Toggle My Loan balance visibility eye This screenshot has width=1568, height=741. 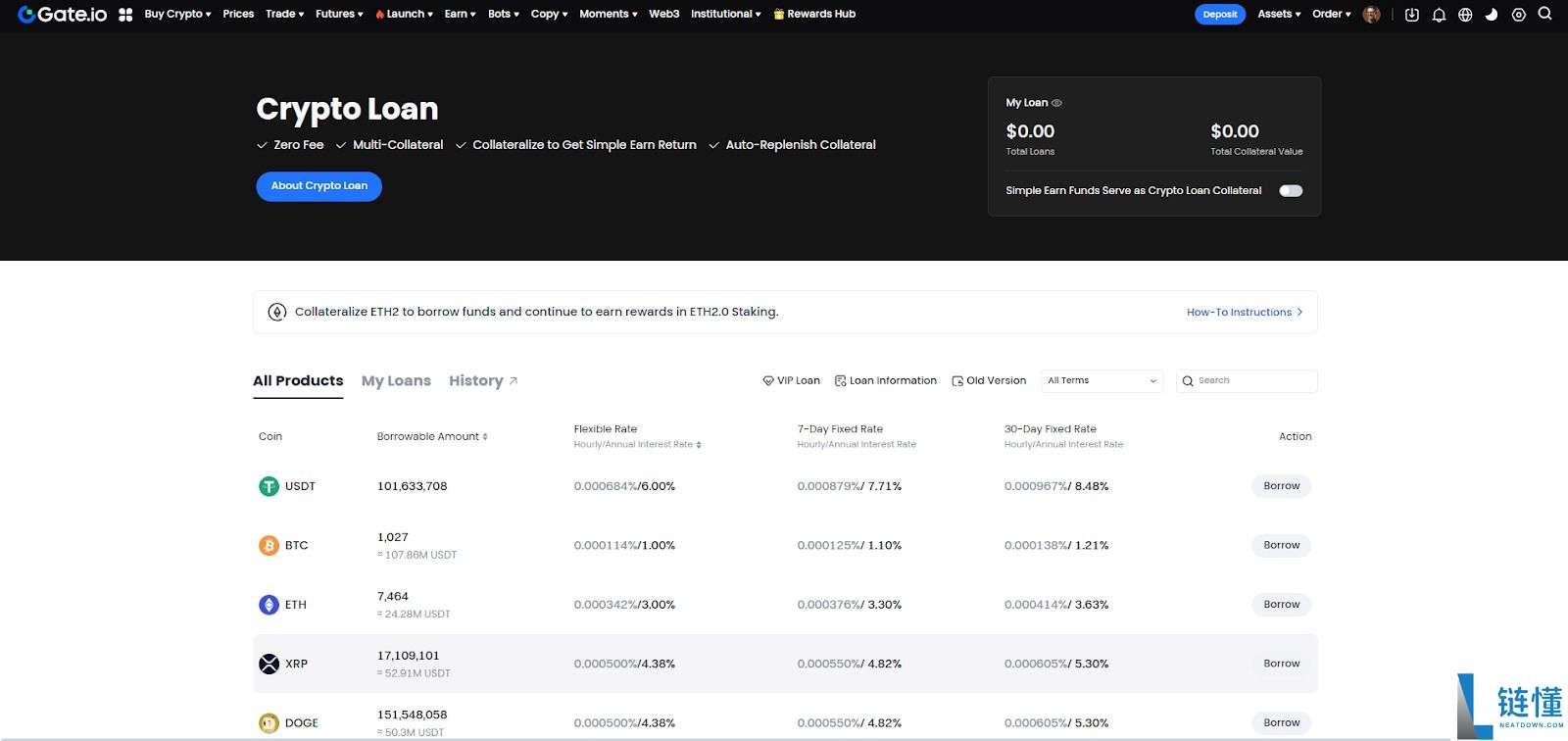tap(1056, 103)
